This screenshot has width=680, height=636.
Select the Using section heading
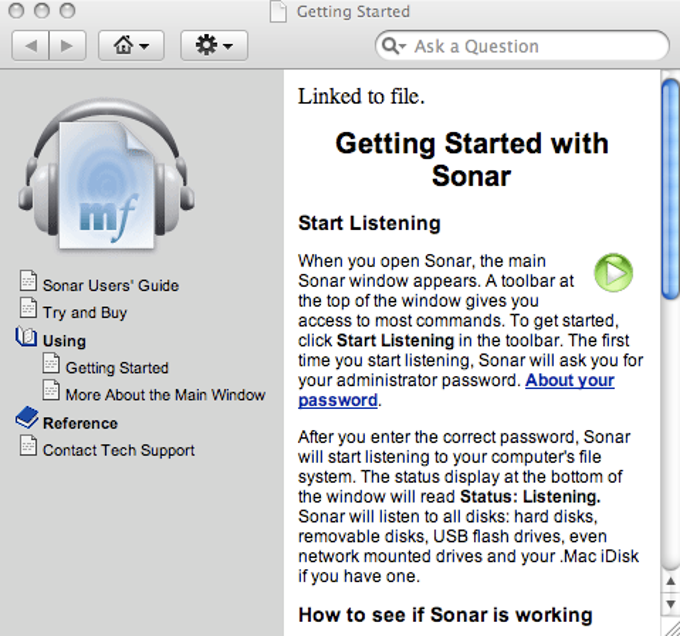(x=64, y=341)
